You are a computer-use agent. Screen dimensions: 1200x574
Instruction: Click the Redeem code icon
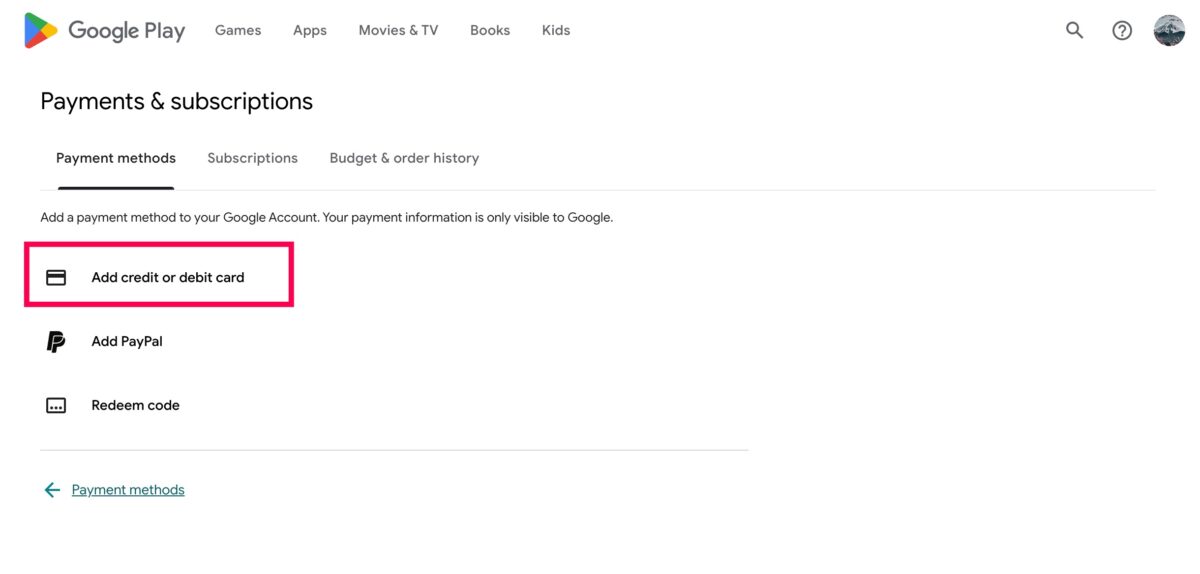56,405
